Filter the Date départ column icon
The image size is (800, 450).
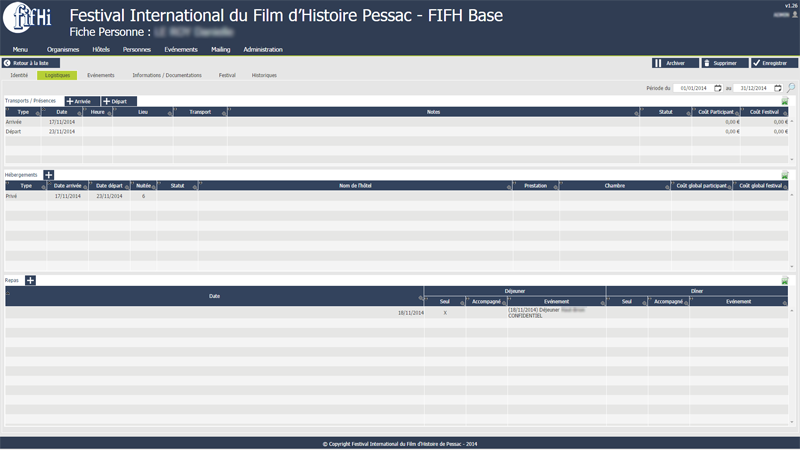127,187
